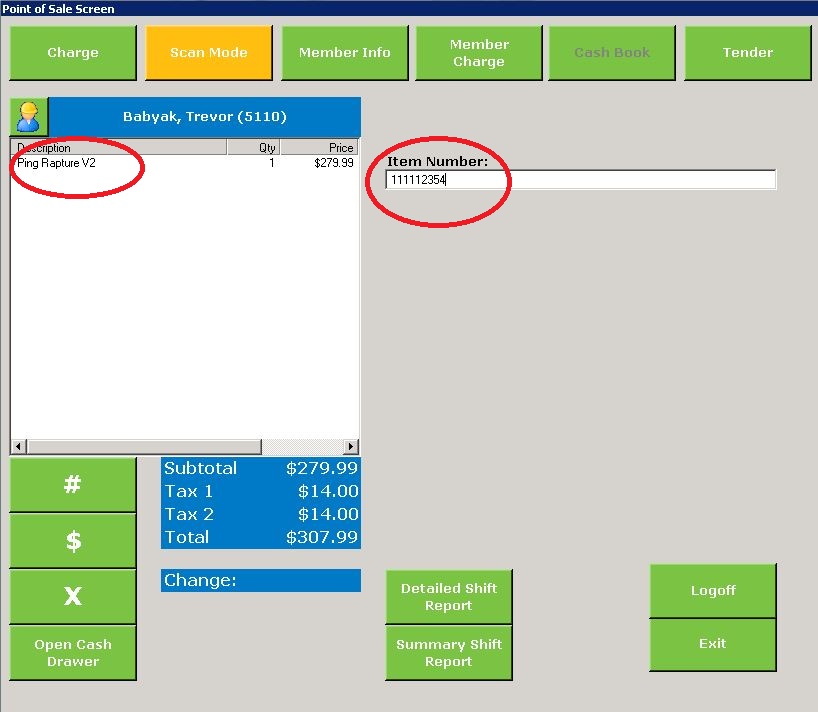Click Open Cash Drawer
Screen dimensions: 818x712
(x=73, y=653)
